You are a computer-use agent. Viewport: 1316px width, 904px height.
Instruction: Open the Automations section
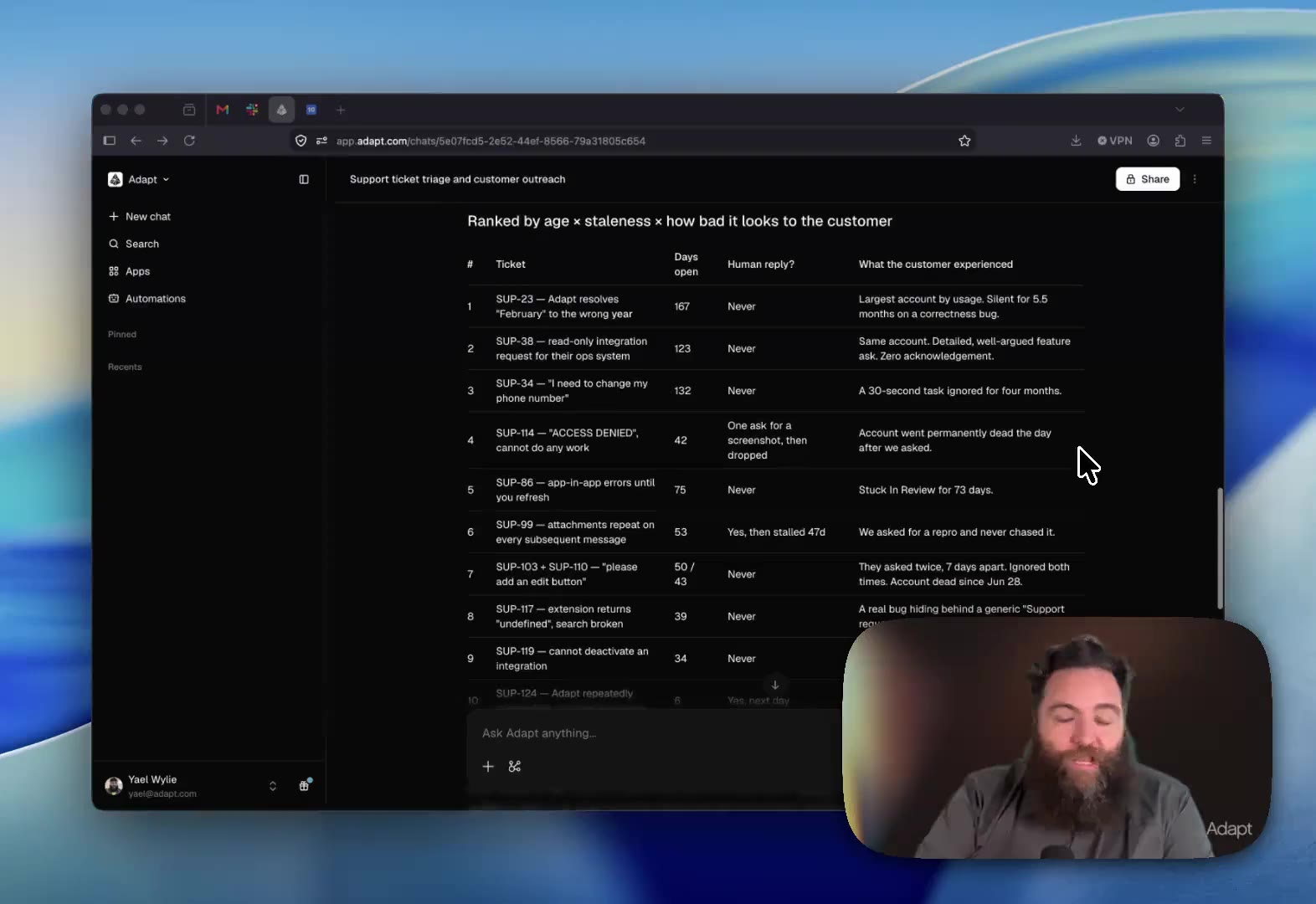point(147,299)
